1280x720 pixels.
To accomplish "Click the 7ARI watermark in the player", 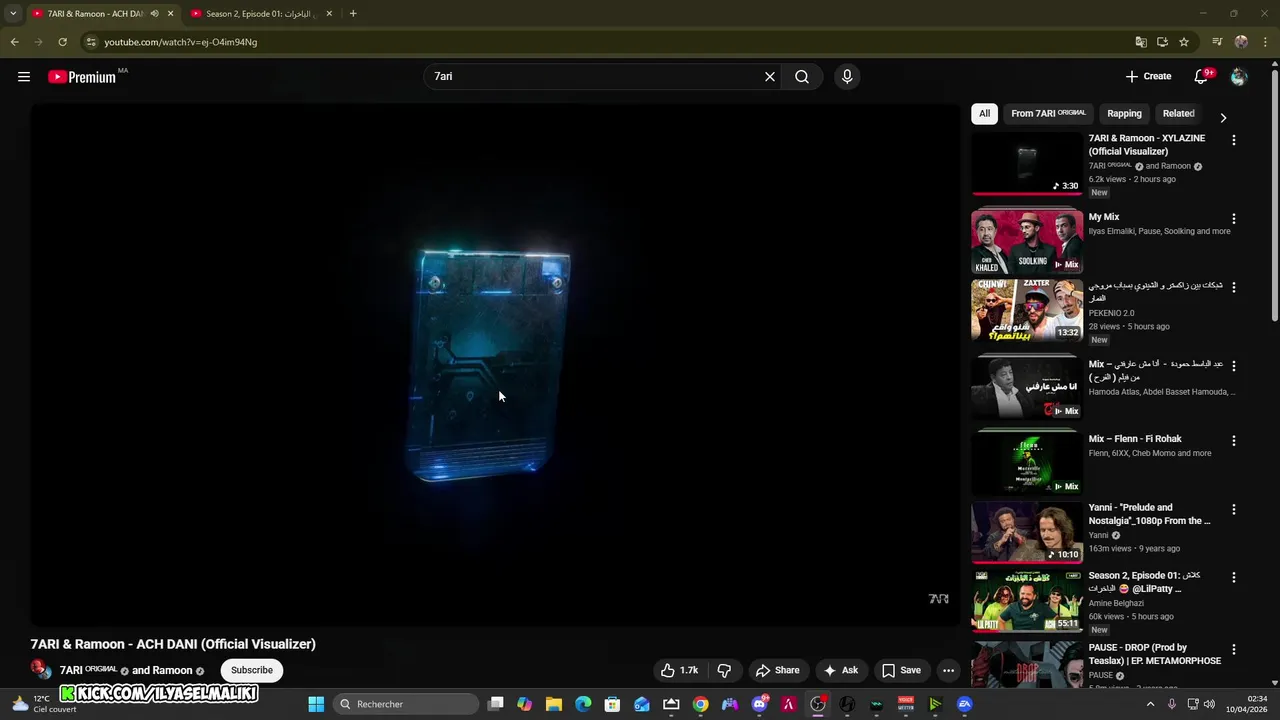I will pyautogui.click(x=938, y=599).
